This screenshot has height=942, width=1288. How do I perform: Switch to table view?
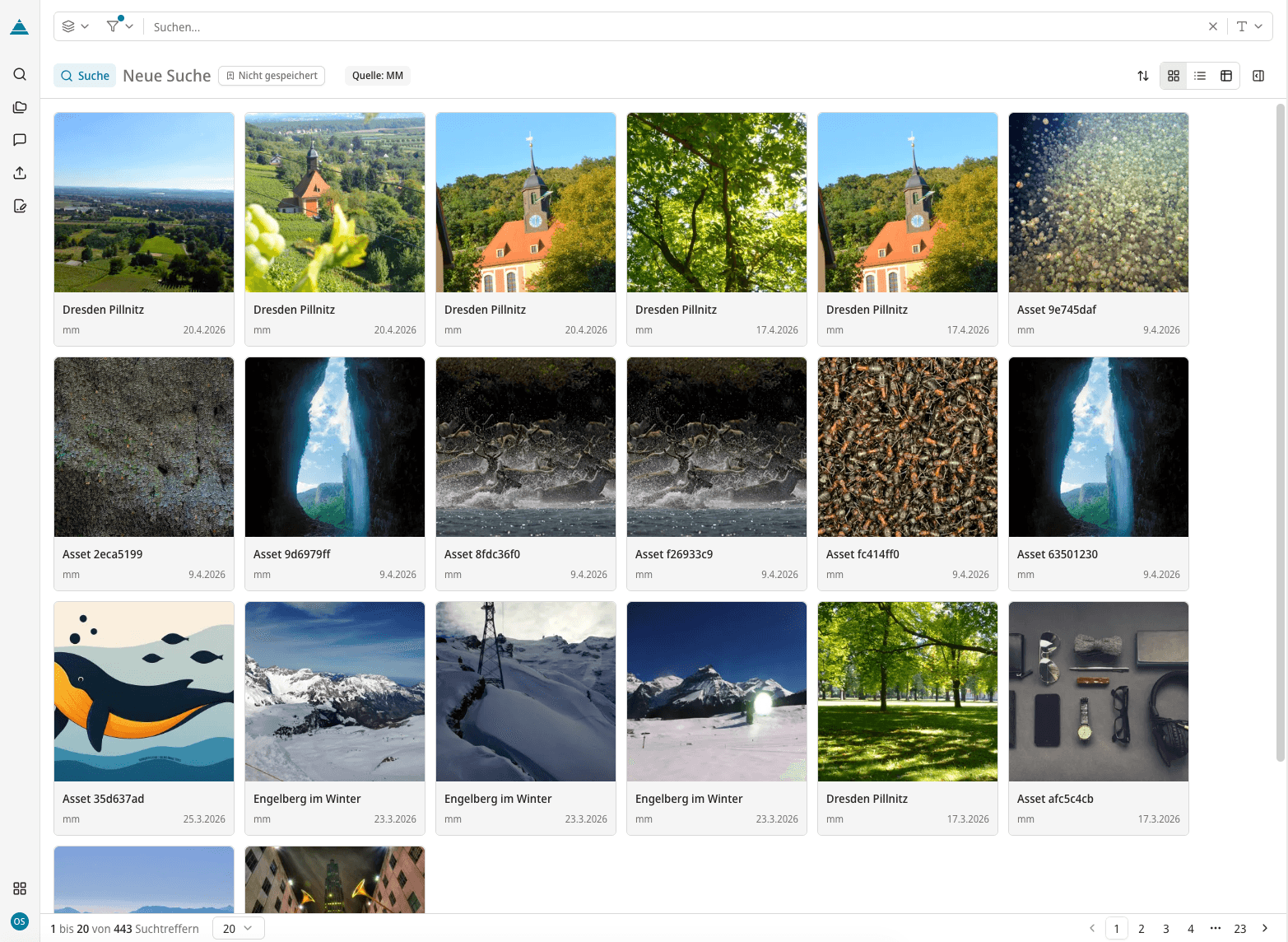coord(1226,76)
